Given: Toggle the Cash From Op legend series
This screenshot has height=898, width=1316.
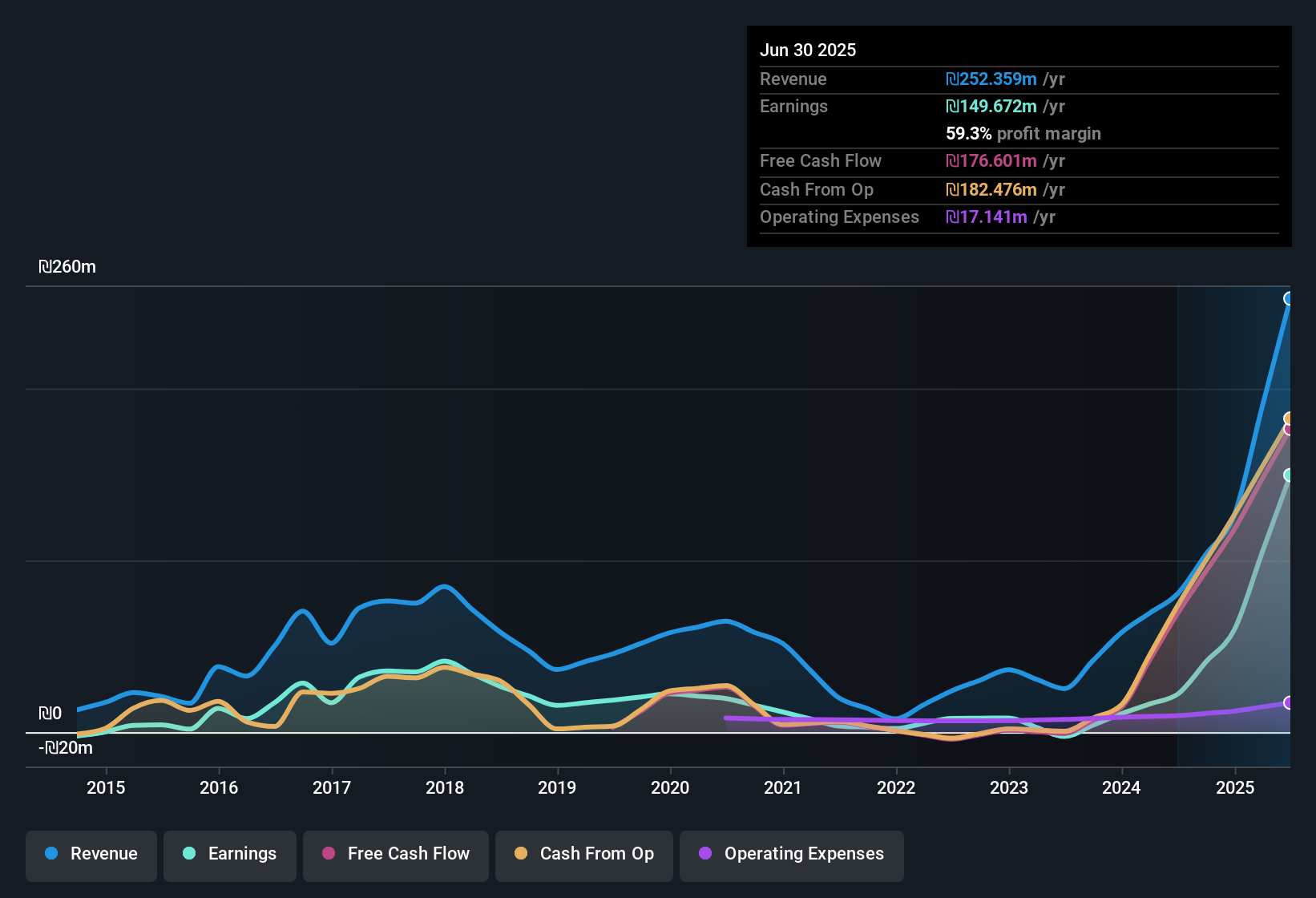Looking at the screenshot, I should [584, 853].
